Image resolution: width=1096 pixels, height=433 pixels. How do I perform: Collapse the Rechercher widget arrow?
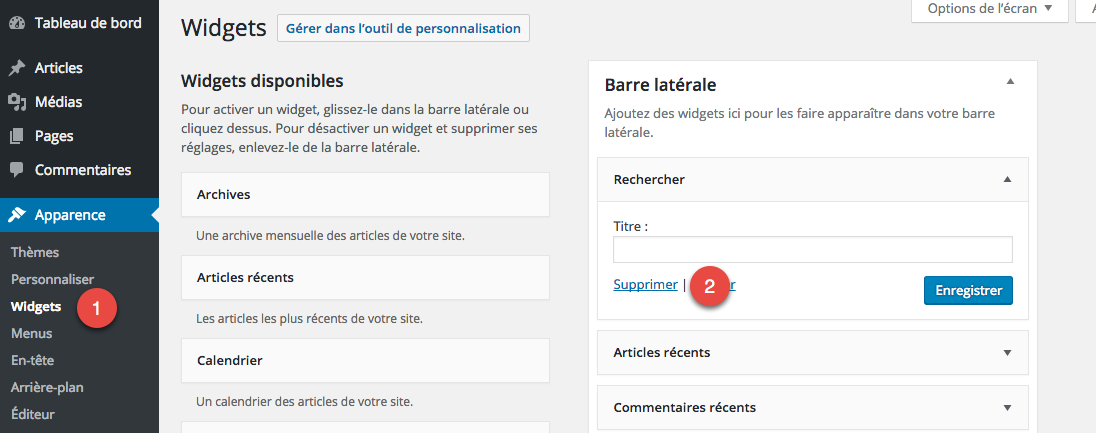tap(1007, 180)
